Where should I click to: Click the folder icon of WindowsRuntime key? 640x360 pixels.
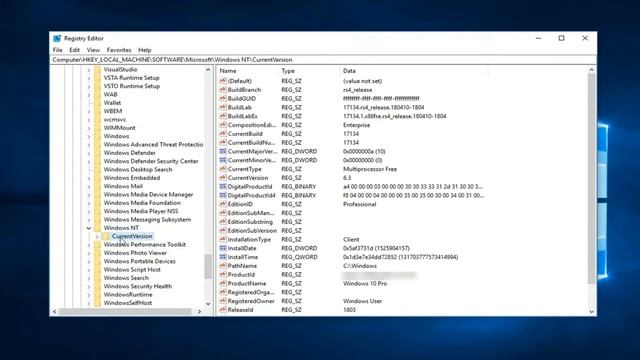[97, 295]
